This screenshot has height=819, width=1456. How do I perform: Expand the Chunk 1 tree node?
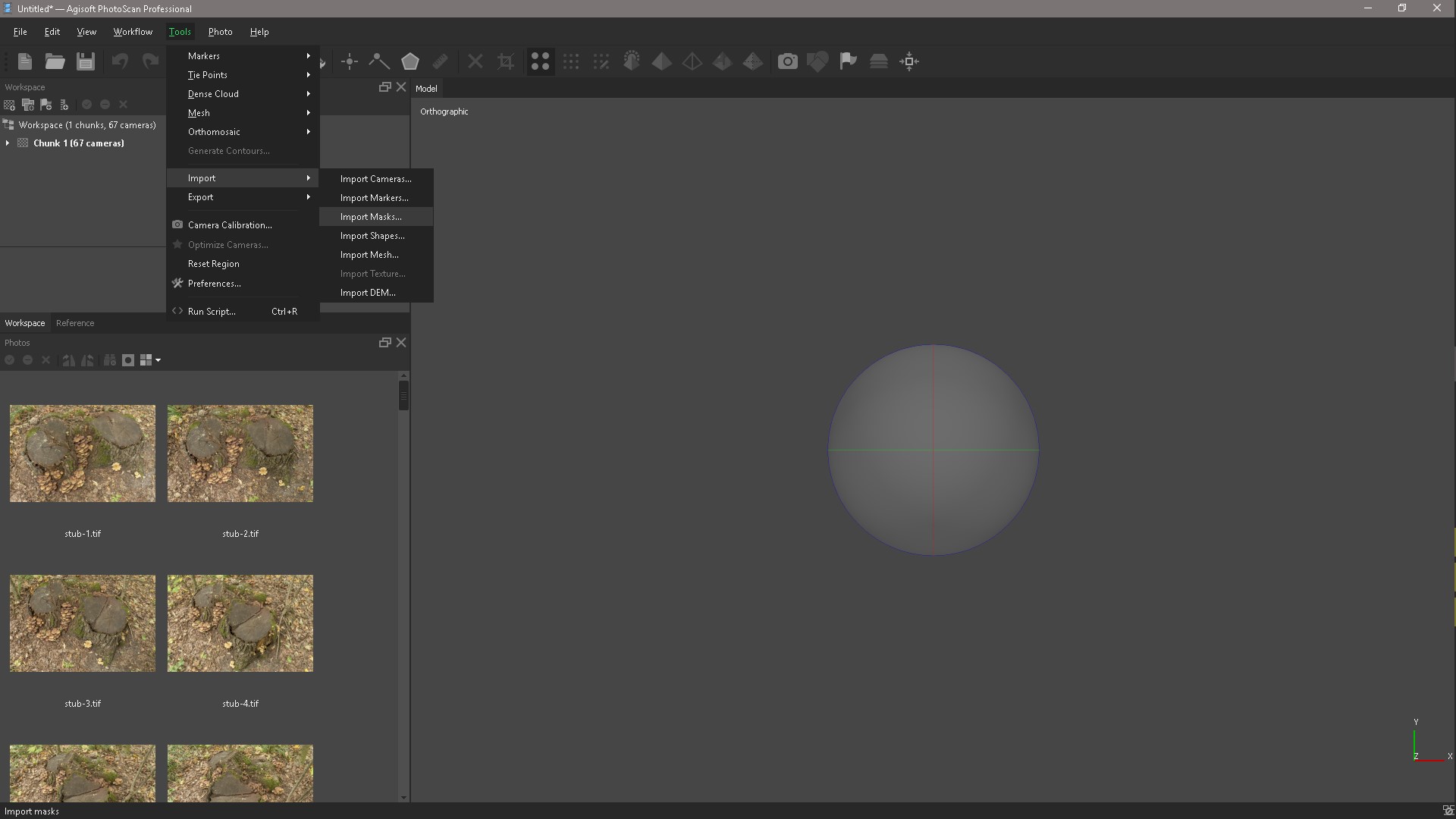[8, 143]
